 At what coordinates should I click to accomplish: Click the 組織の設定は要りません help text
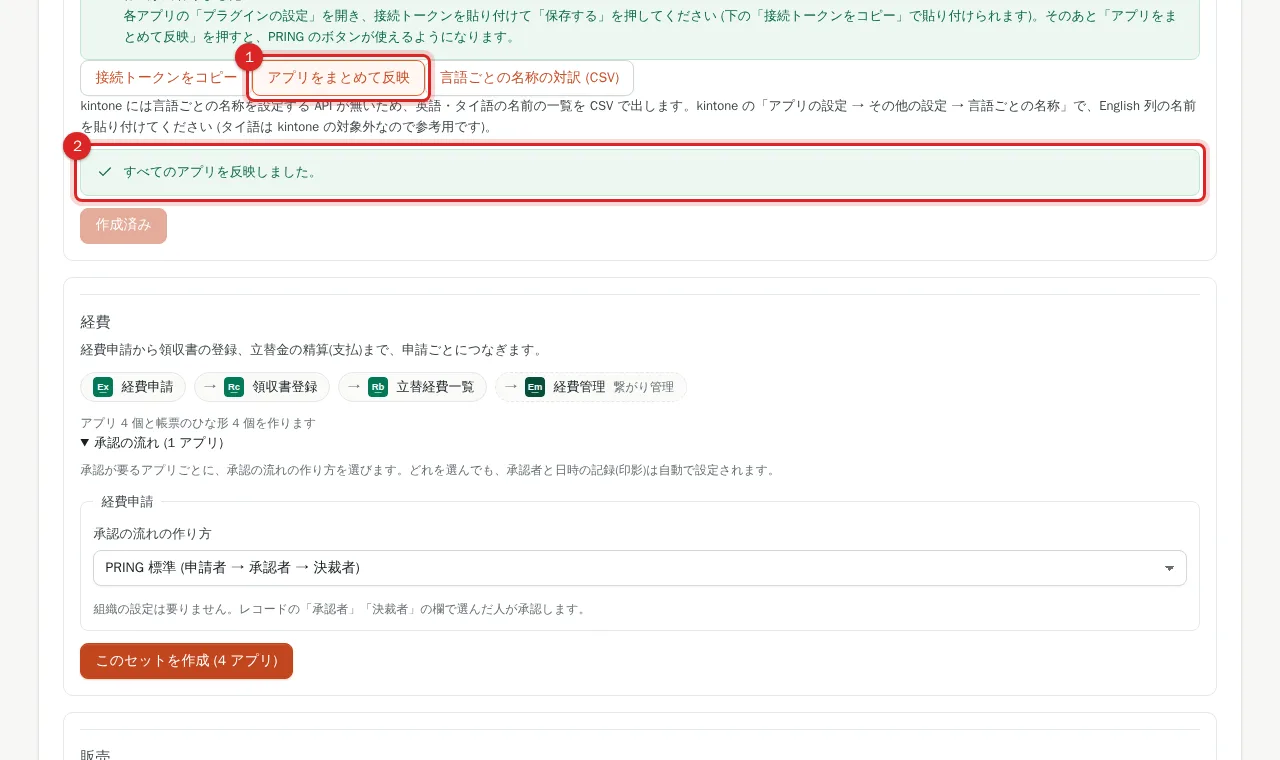point(339,609)
